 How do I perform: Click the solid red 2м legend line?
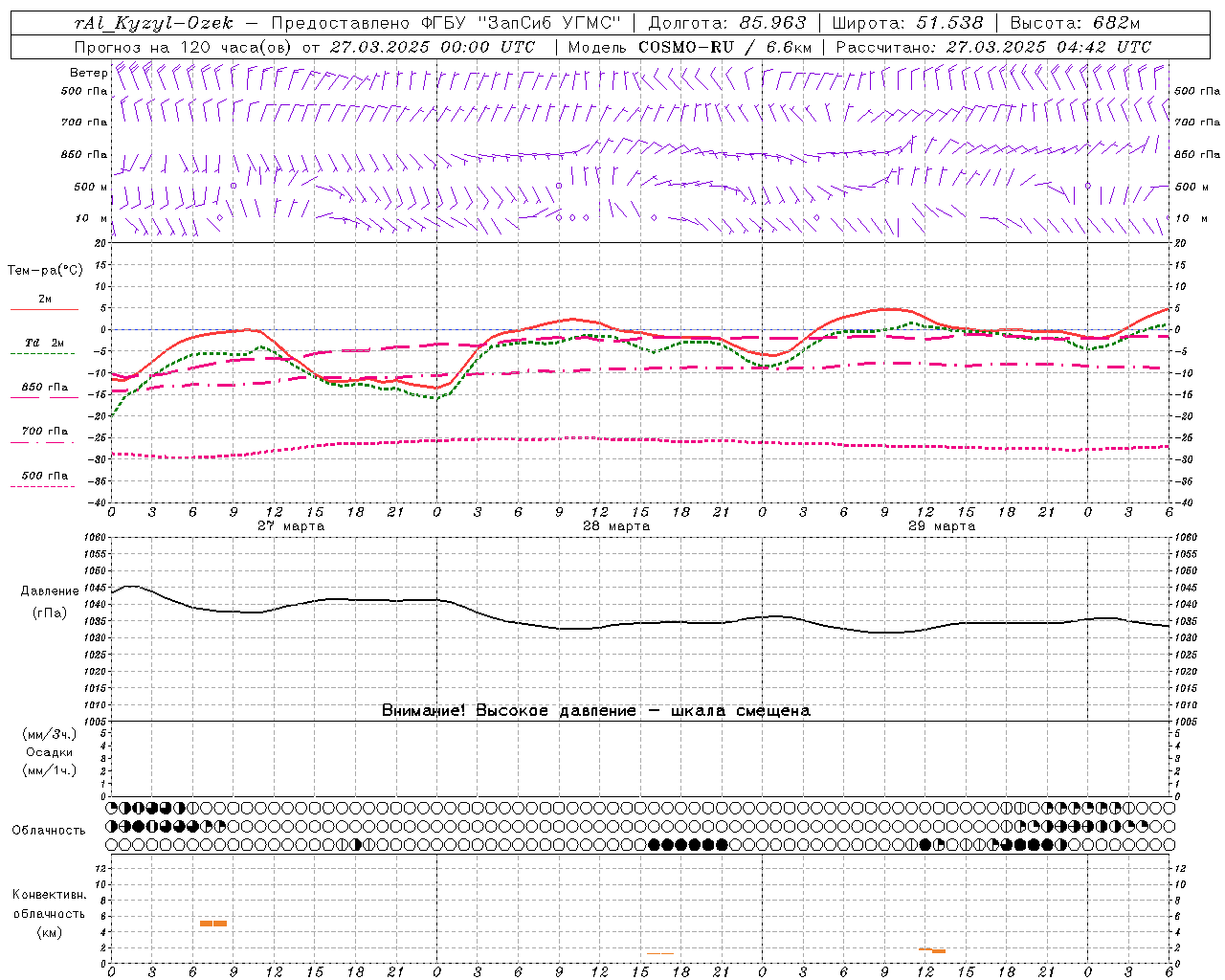click(x=44, y=310)
